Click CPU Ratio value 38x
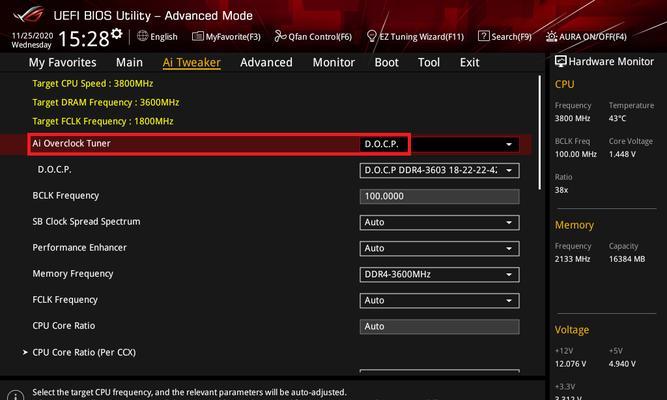Screen dimensions: 667x400 tap(561, 190)
